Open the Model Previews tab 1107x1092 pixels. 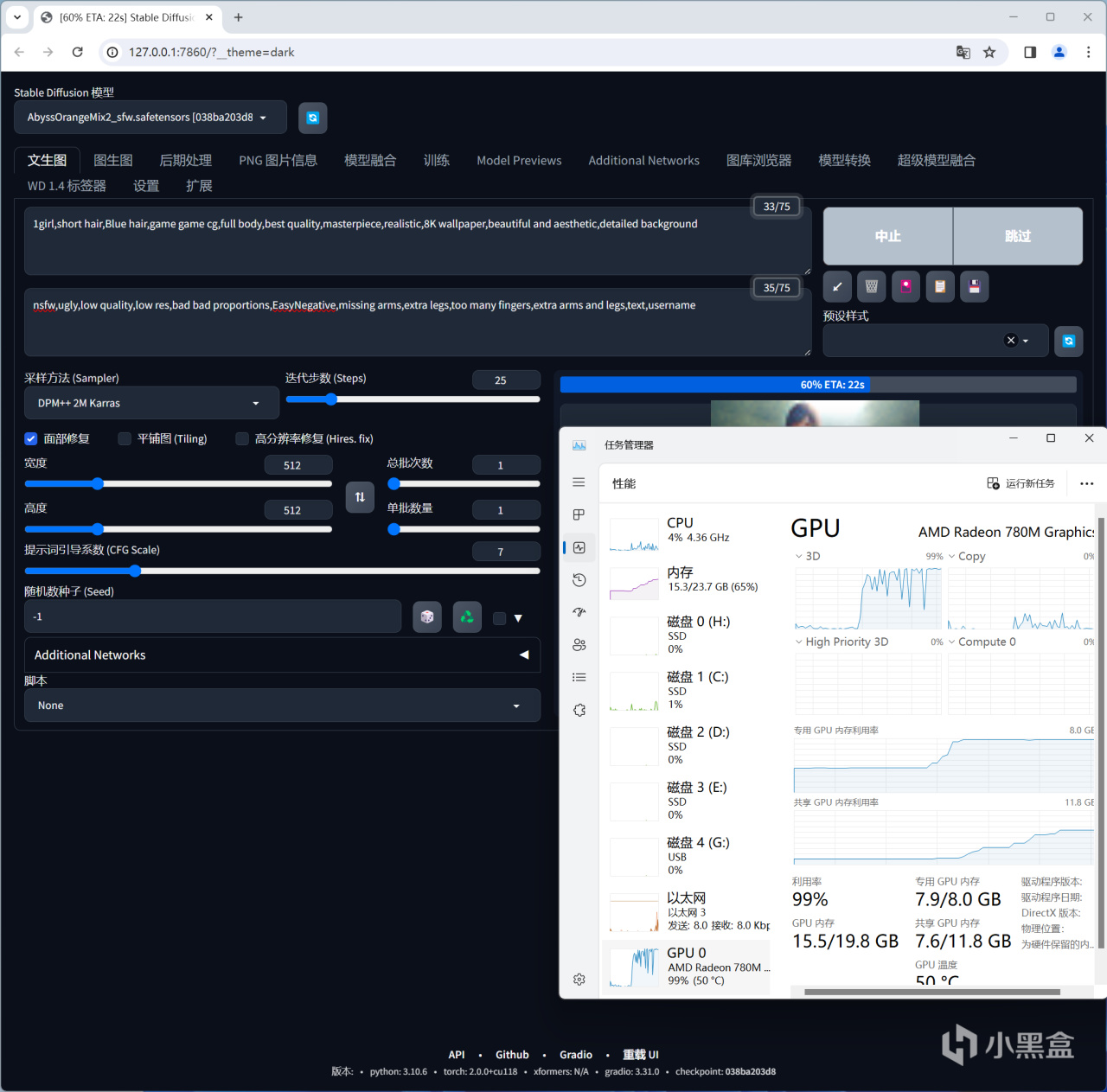click(x=519, y=161)
